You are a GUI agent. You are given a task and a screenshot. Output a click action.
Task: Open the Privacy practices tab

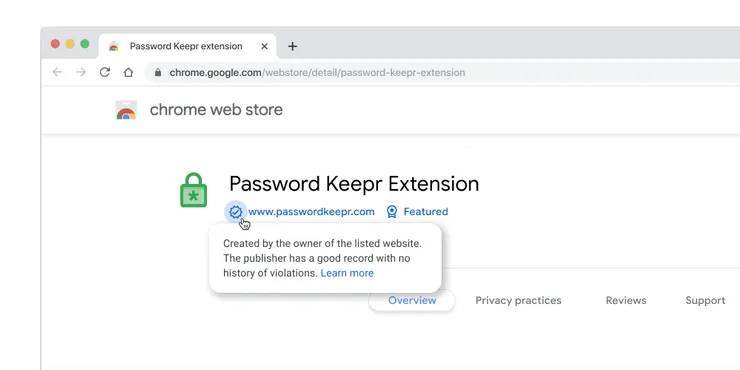tap(518, 301)
